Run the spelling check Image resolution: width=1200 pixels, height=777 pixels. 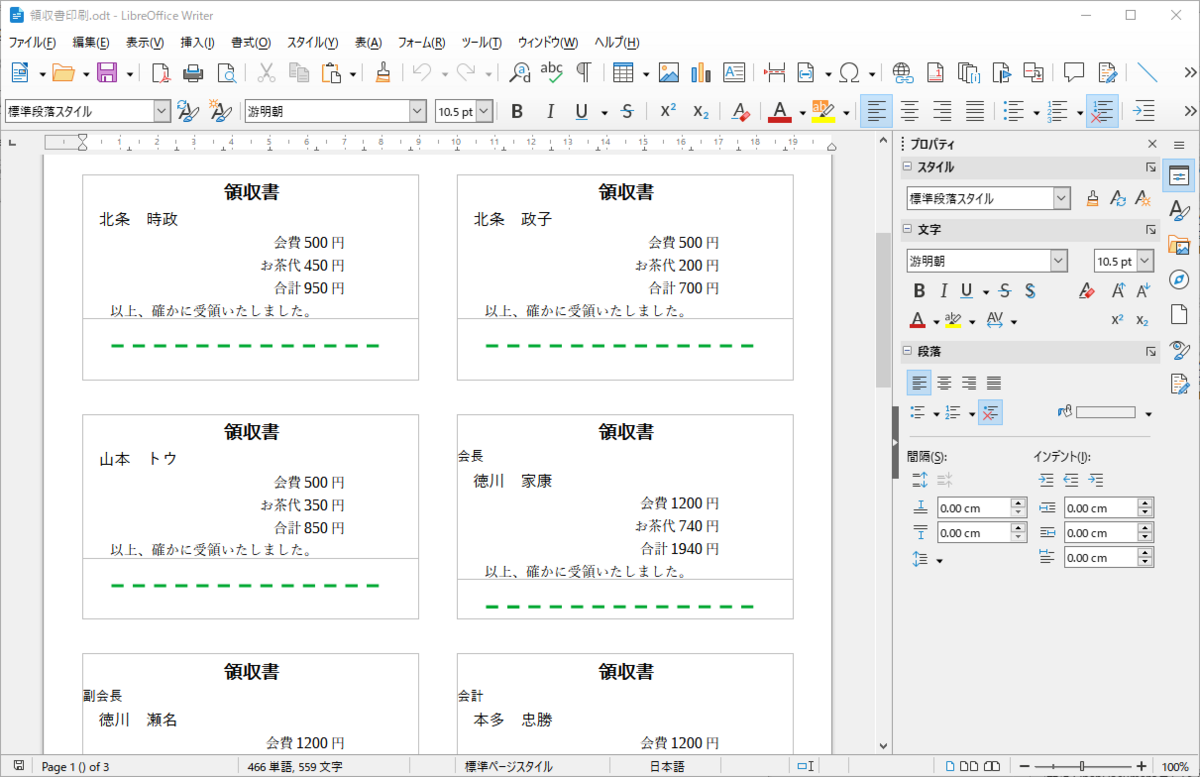[x=551, y=72]
